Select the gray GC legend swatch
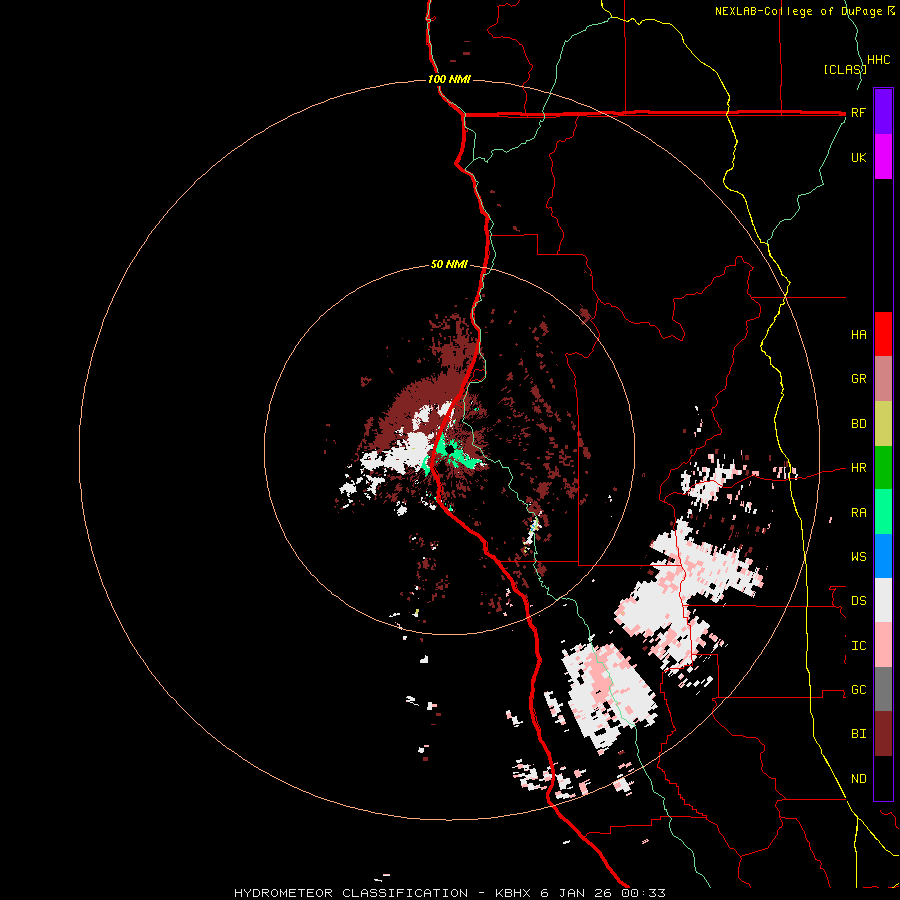The width and height of the screenshot is (900, 900). pos(883,689)
